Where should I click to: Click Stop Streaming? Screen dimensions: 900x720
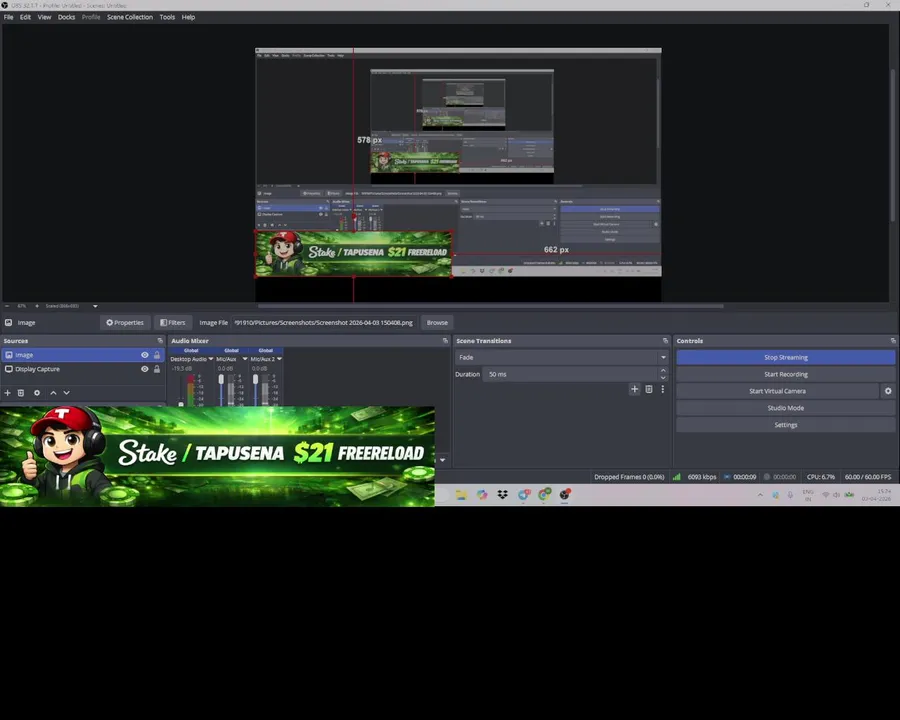coord(785,357)
